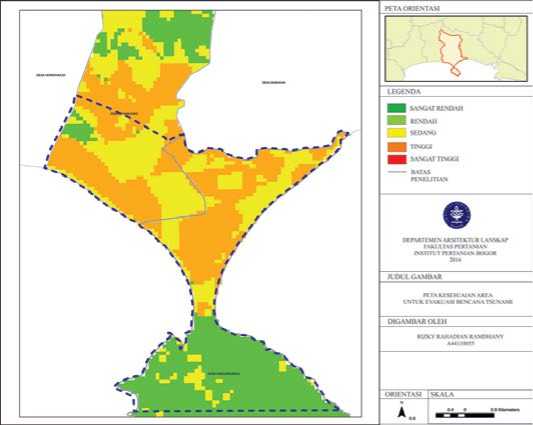The width and height of the screenshot is (533, 425).
Task: Click the Orientasi section label
Action: click(403, 394)
